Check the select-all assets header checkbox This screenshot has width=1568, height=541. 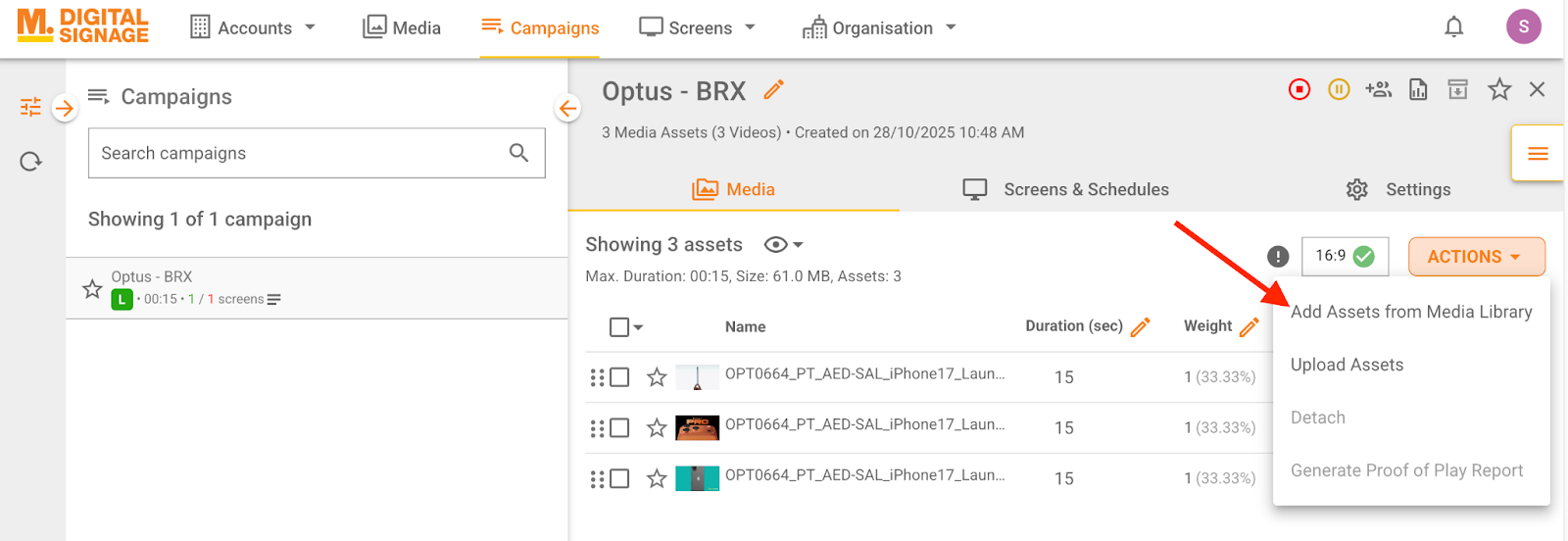tap(619, 327)
